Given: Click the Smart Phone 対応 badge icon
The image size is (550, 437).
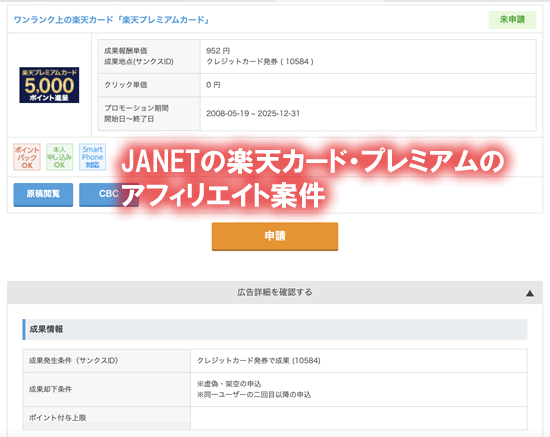Looking at the screenshot, I should coord(93,157).
